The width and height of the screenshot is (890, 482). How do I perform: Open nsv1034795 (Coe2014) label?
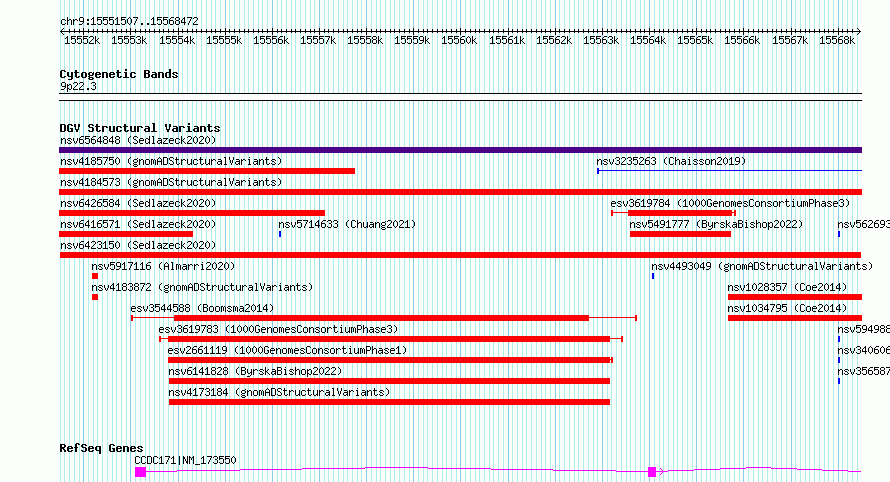pos(787,308)
